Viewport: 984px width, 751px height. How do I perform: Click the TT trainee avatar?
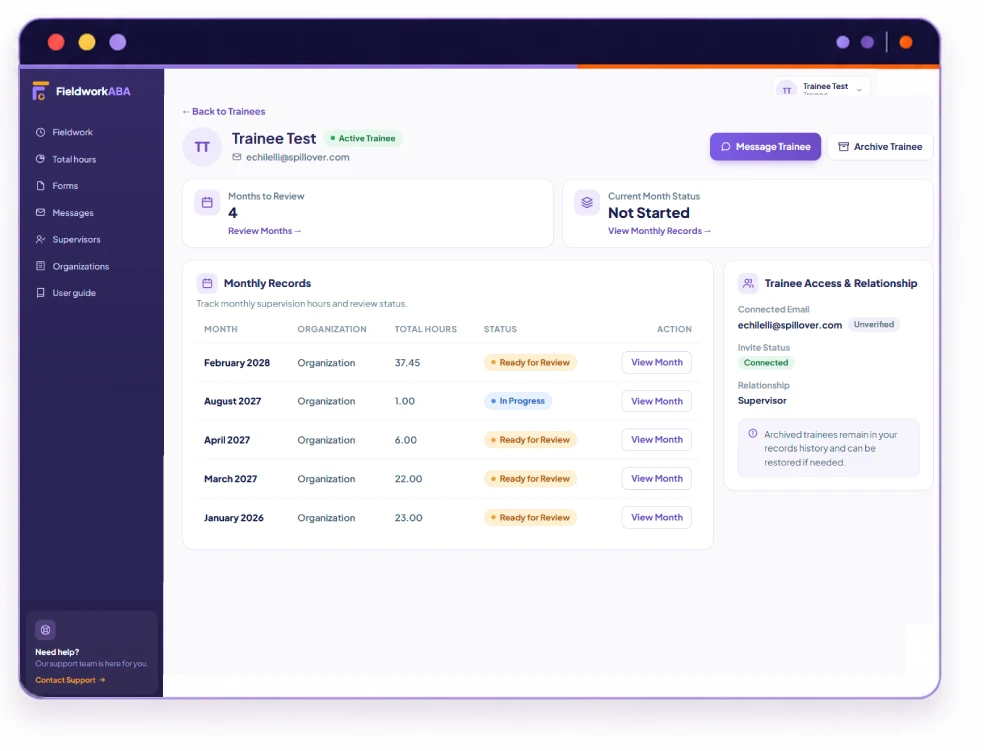[202, 147]
